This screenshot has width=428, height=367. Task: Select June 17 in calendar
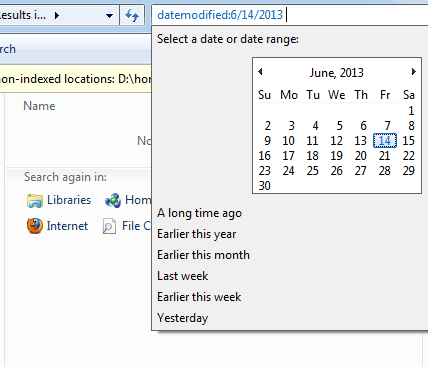pyautogui.click(x=288, y=156)
